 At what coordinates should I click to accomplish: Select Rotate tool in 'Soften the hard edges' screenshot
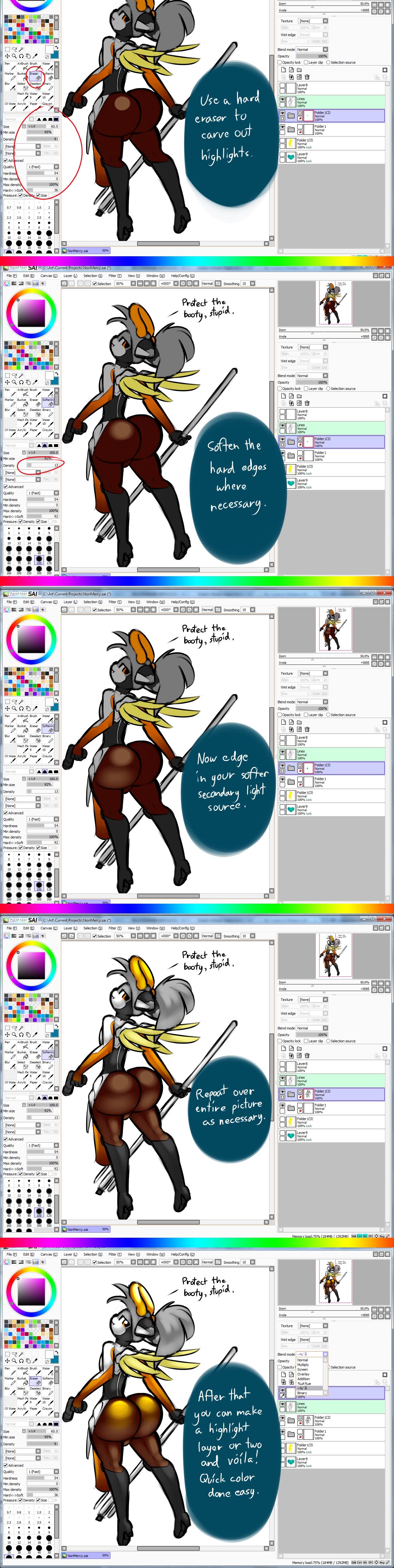coord(21,382)
